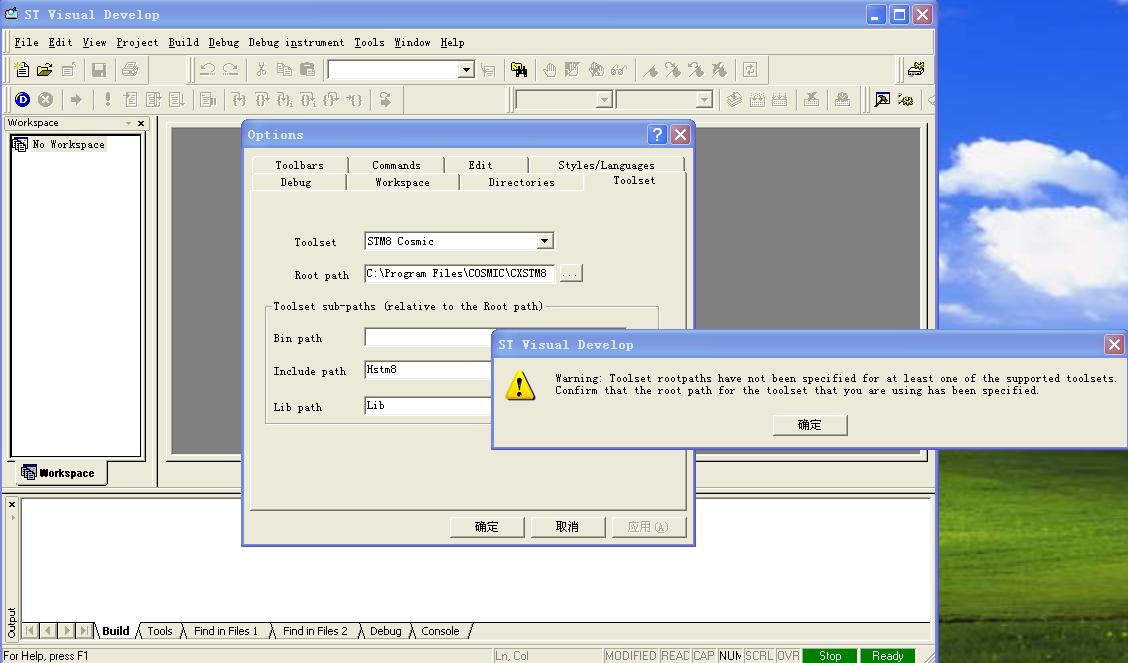Click the green Ready status indicator
The height and width of the screenshot is (663, 1128).
point(888,656)
